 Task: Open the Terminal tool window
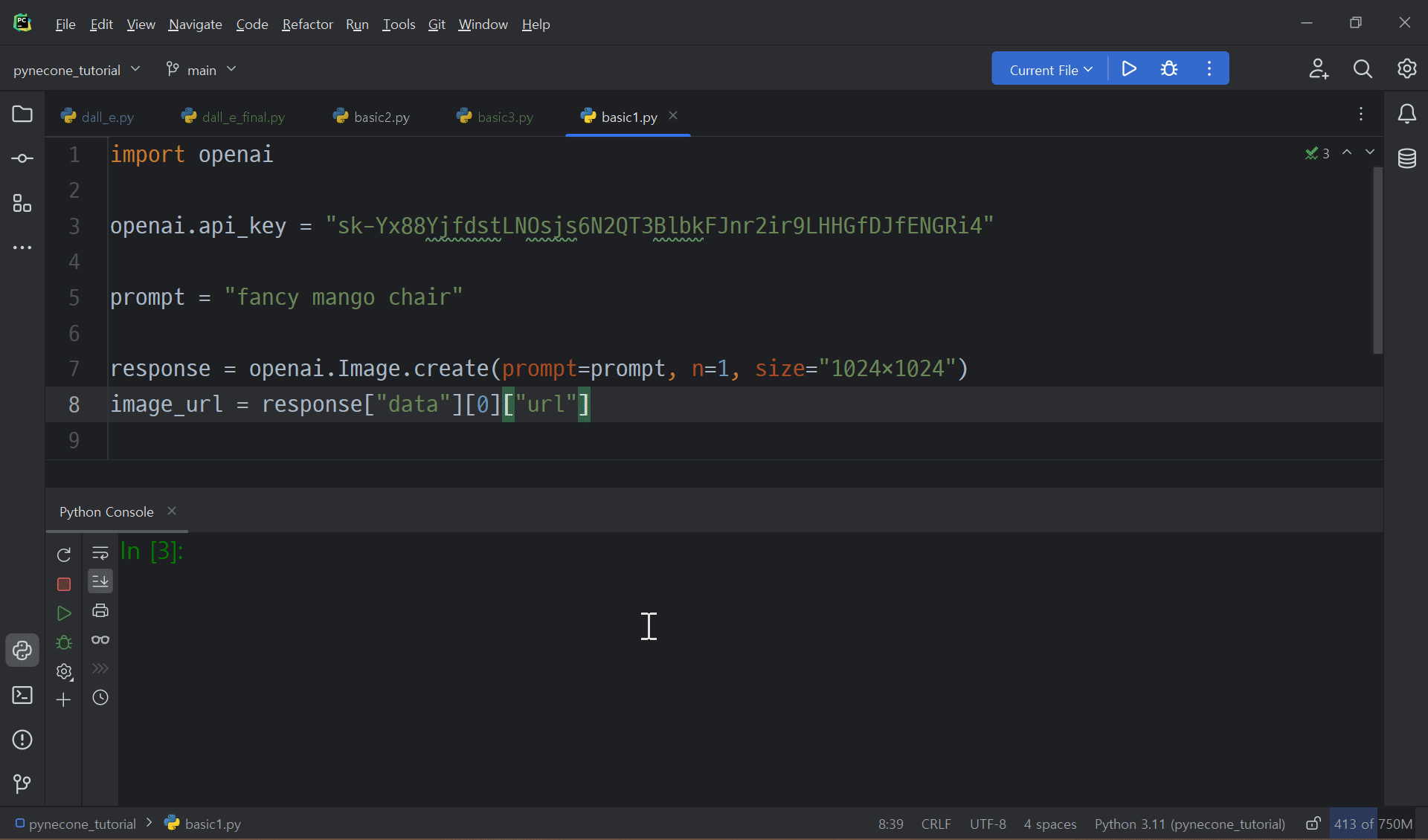(x=22, y=695)
